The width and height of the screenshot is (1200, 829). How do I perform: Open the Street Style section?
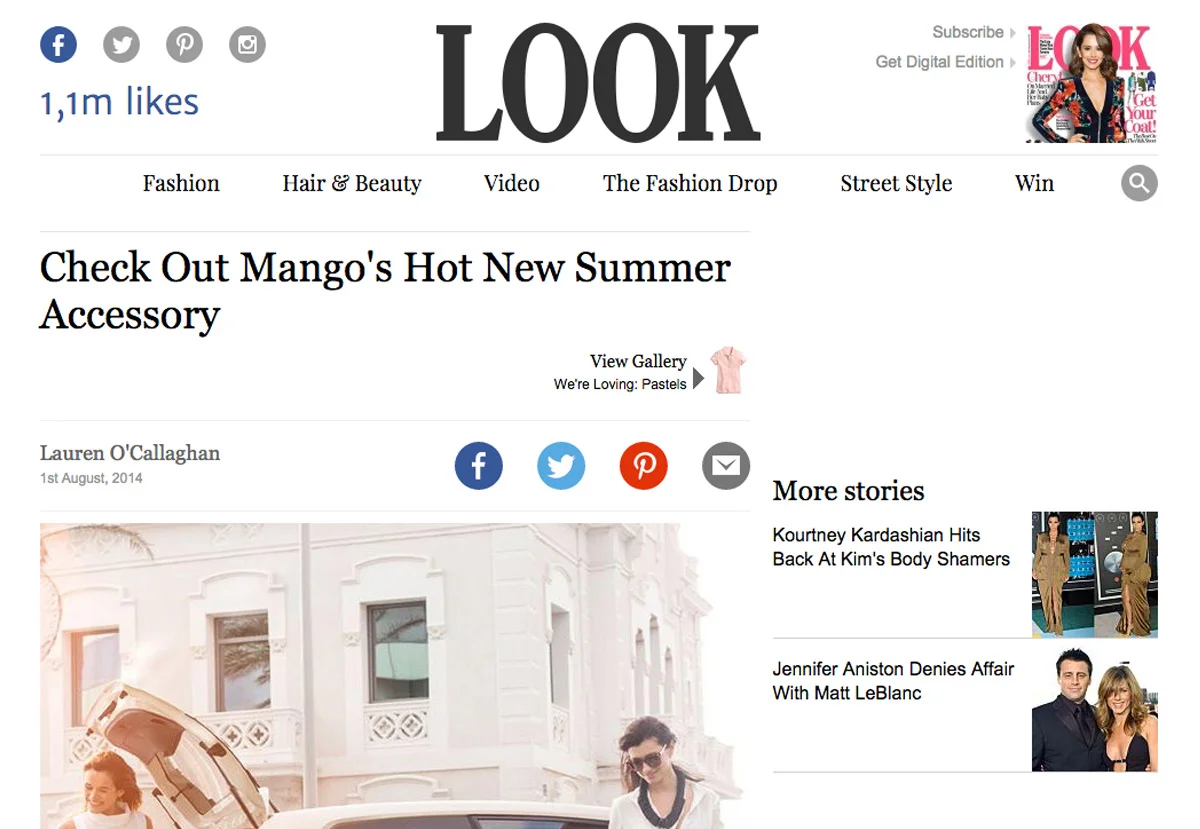(896, 184)
